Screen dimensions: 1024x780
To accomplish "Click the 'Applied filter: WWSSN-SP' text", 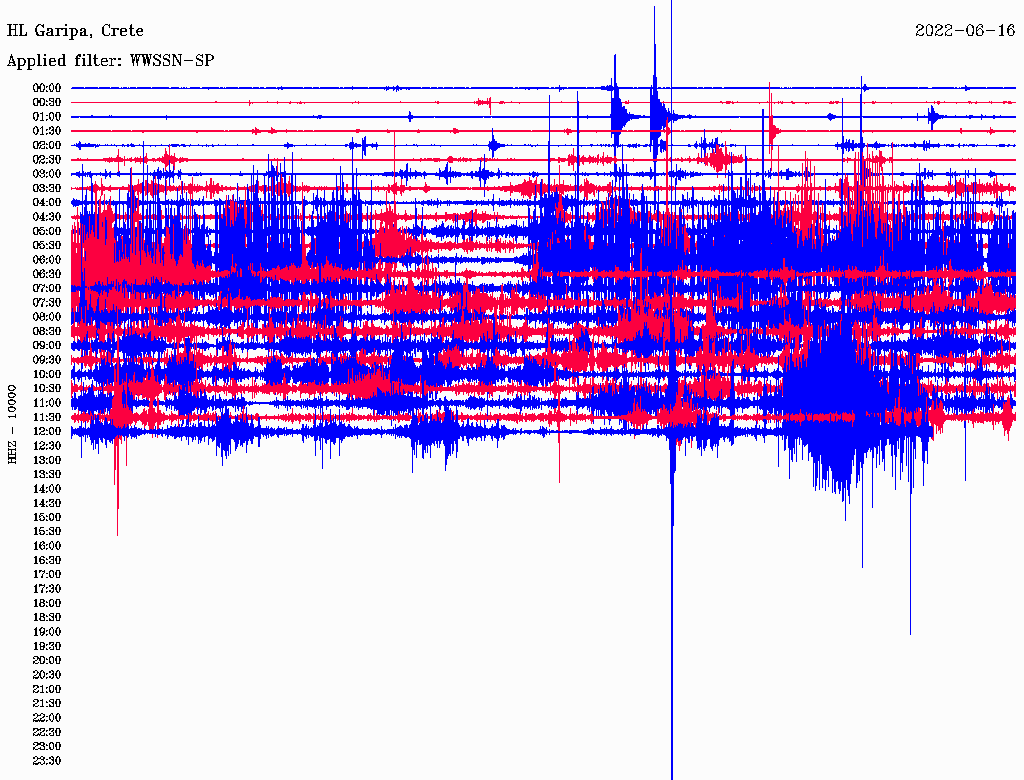I will pos(110,61).
